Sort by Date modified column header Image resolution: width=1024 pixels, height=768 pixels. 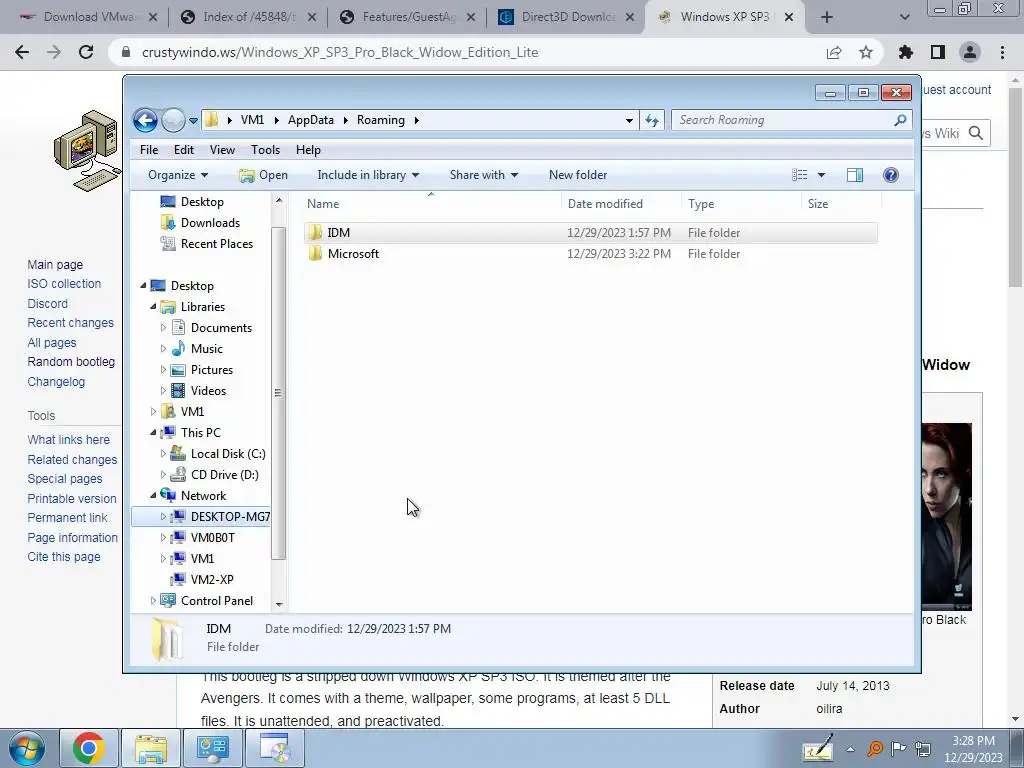coord(621,204)
